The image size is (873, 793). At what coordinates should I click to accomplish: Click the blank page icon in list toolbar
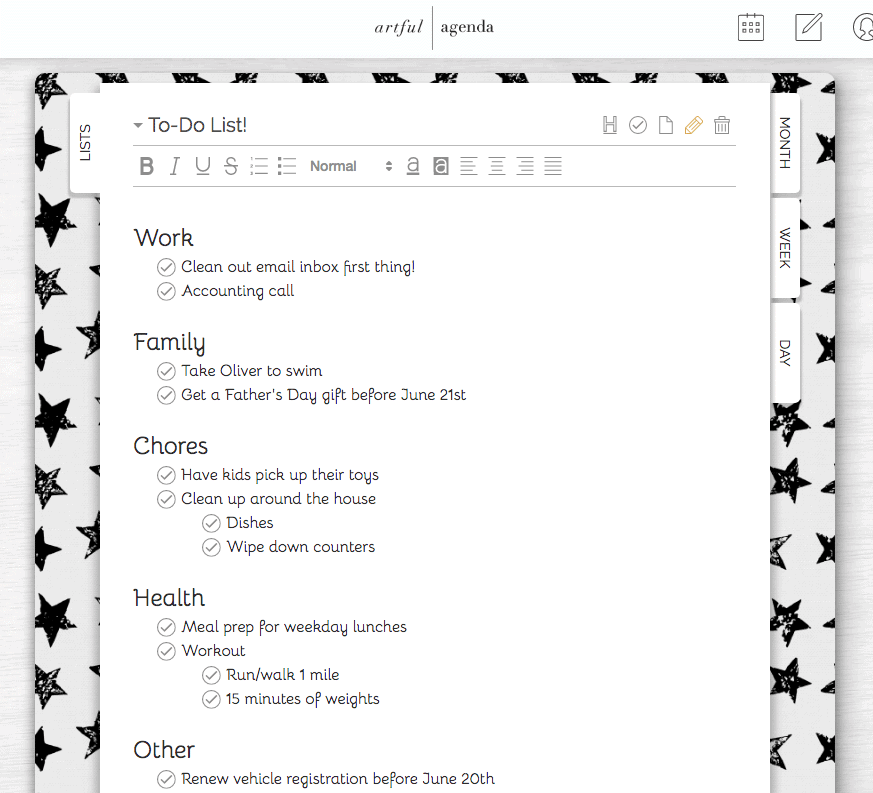pyautogui.click(x=665, y=125)
